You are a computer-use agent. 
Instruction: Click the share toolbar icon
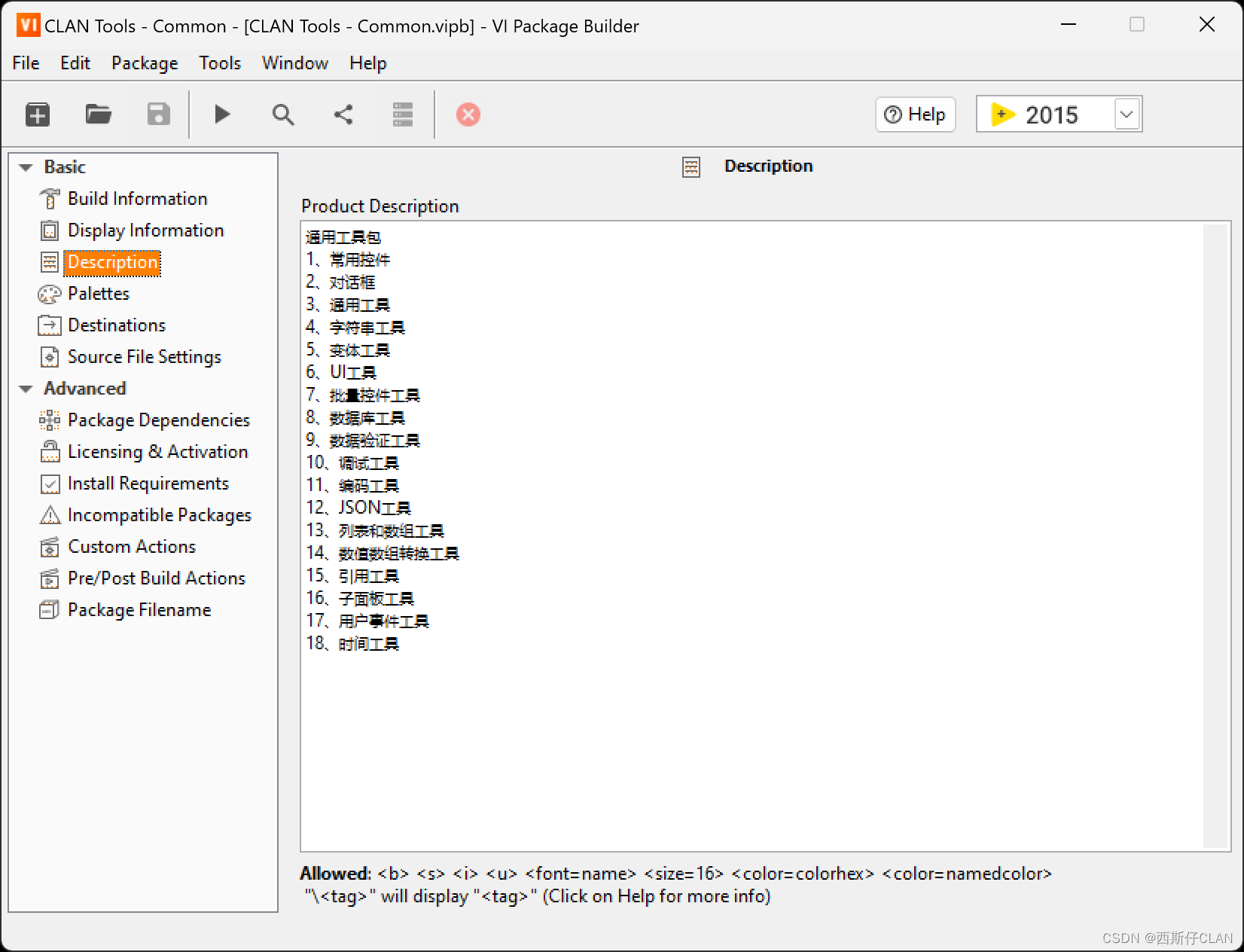click(x=343, y=114)
